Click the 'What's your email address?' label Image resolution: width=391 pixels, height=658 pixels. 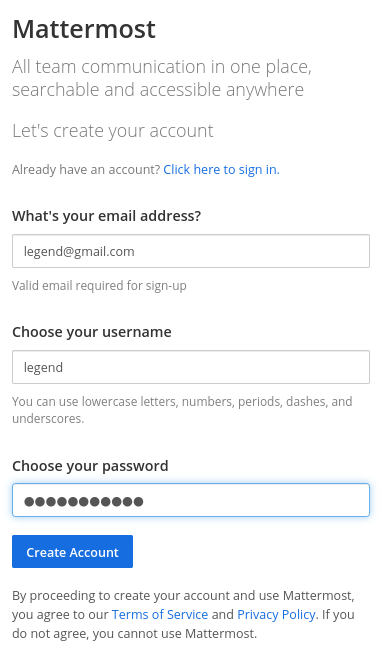point(107,216)
